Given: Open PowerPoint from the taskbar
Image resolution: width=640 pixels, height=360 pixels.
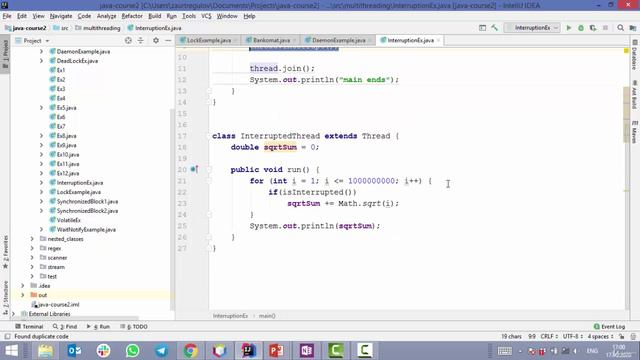Looking at the screenshot, I should (277, 351).
